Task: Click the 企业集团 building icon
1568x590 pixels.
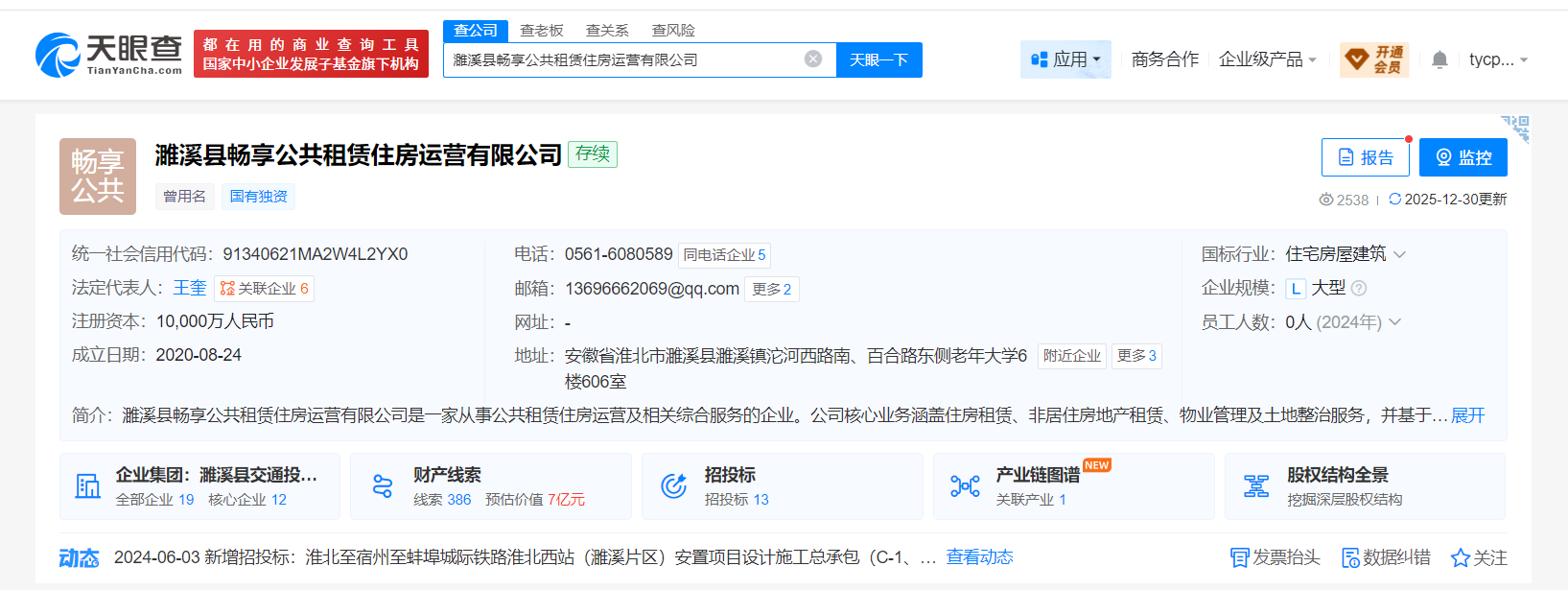Action: click(x=87, y=486)
